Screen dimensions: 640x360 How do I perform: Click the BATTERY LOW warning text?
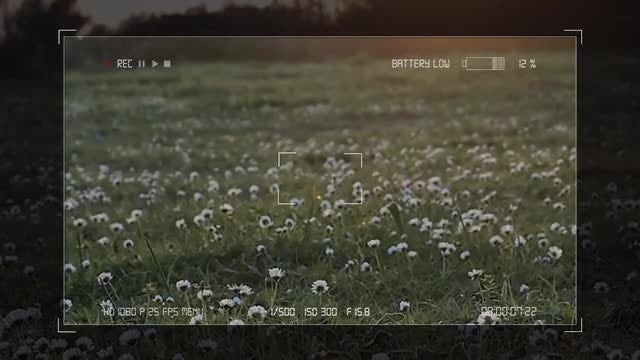coord(420,64)
